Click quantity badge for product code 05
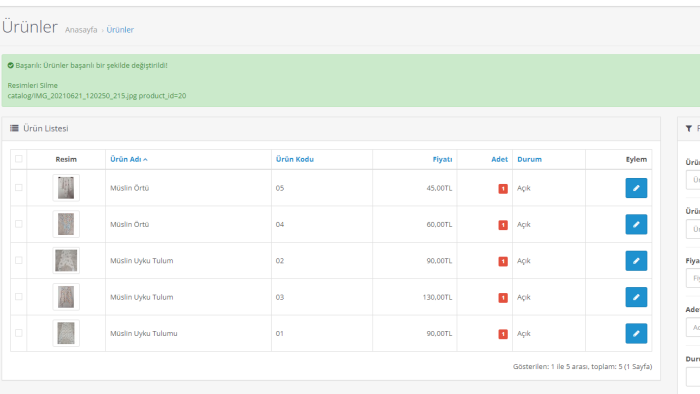This screenshot has width=700, height=394. point(503,189)
